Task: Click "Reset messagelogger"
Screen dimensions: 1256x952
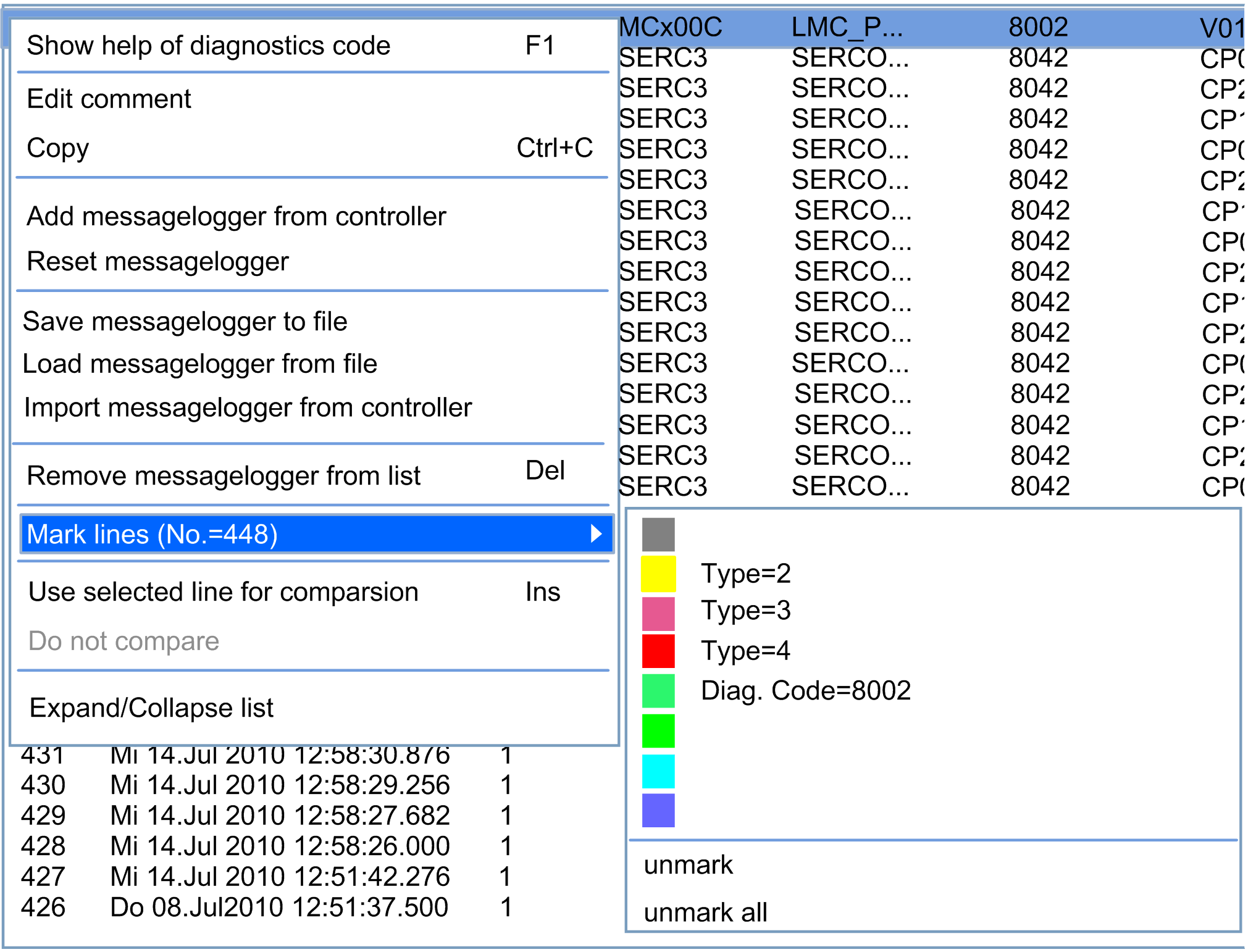Action: [x=157, y=261]
